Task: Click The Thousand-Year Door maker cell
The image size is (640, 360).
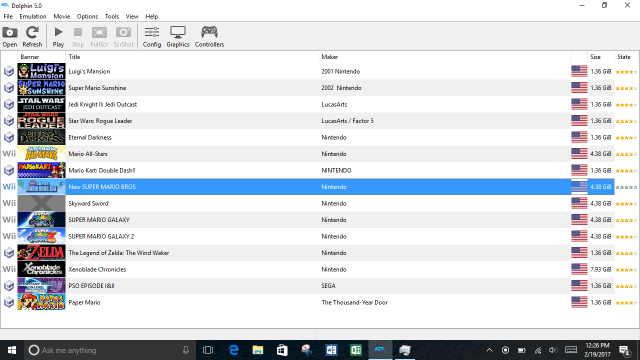Action: tap(354, 302)
